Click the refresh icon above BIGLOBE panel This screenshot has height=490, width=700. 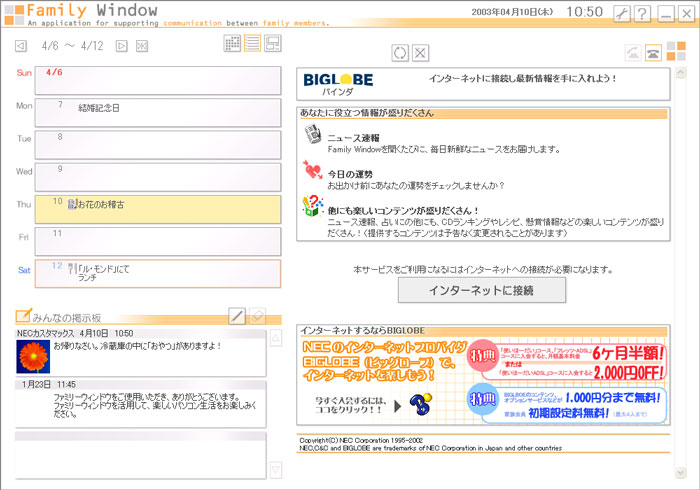pos(400,52)
